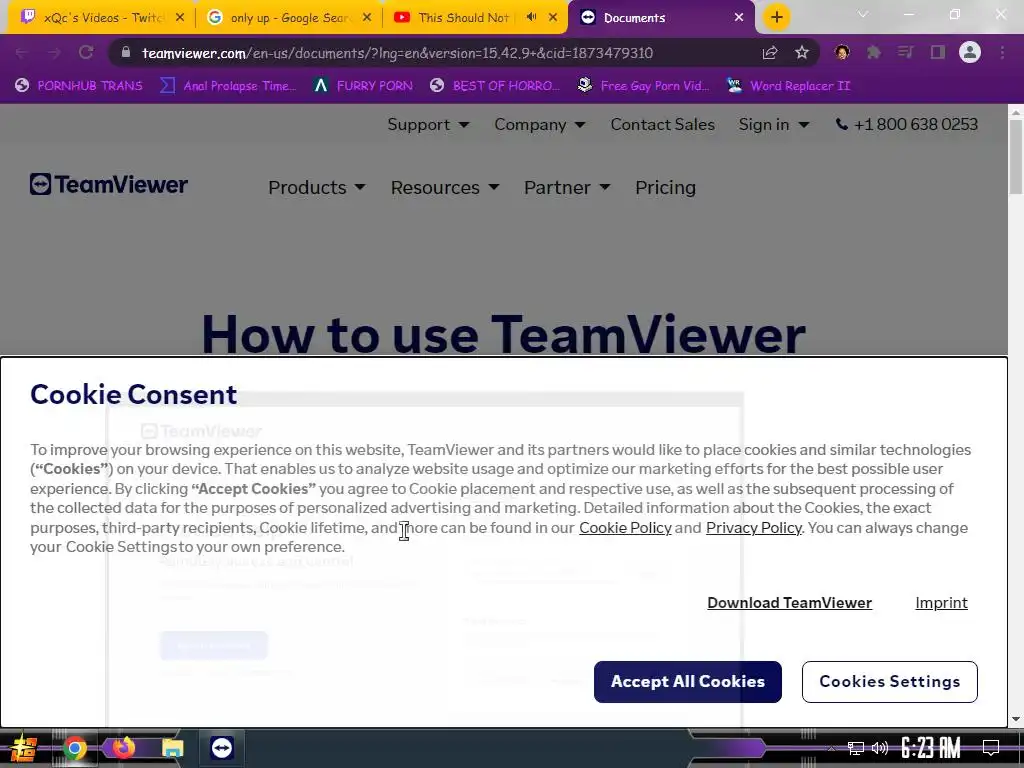
Task: Click the avatar extension icon in the toolbar
Action: point(842,52)
